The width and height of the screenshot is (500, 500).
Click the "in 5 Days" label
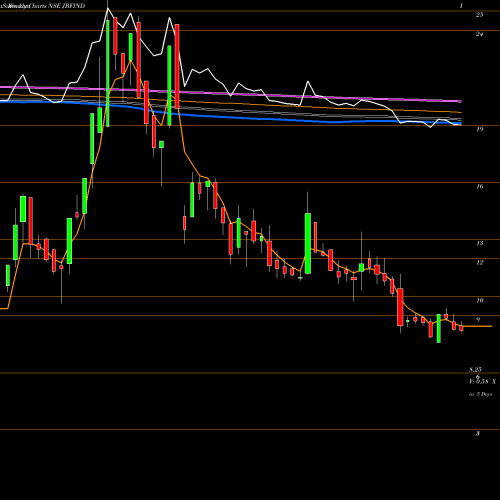480,394
